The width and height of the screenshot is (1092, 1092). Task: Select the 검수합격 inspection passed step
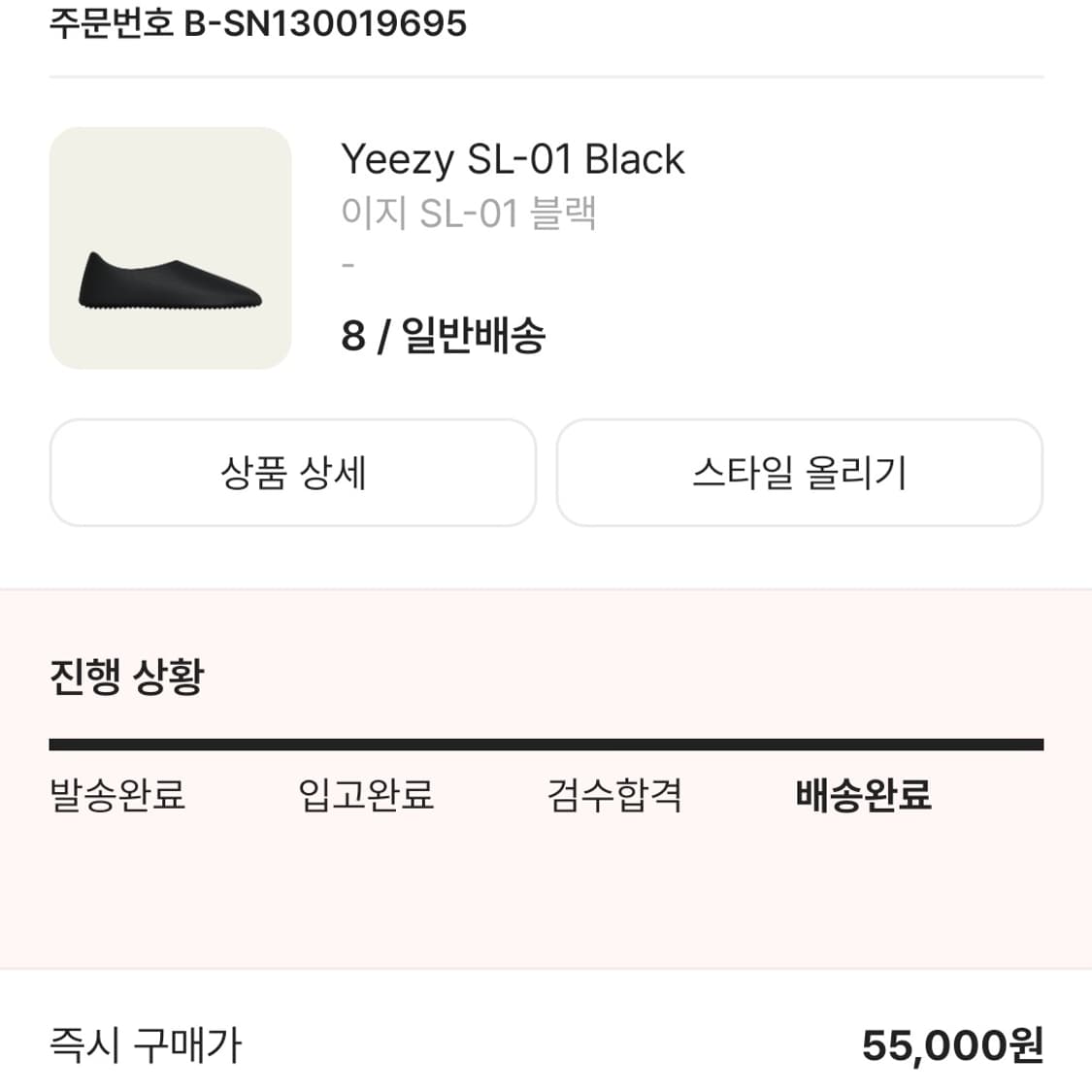point(614,795)
